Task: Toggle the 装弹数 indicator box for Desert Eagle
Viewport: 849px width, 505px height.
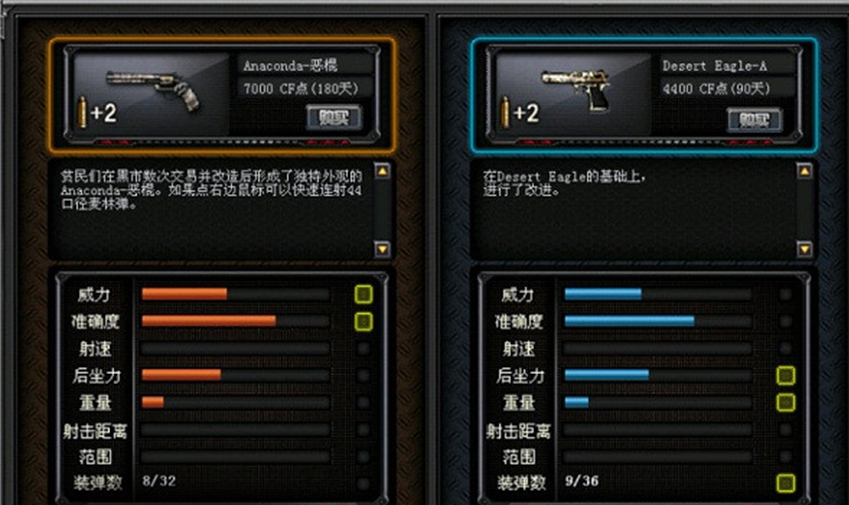Action: tap(786, 483)
